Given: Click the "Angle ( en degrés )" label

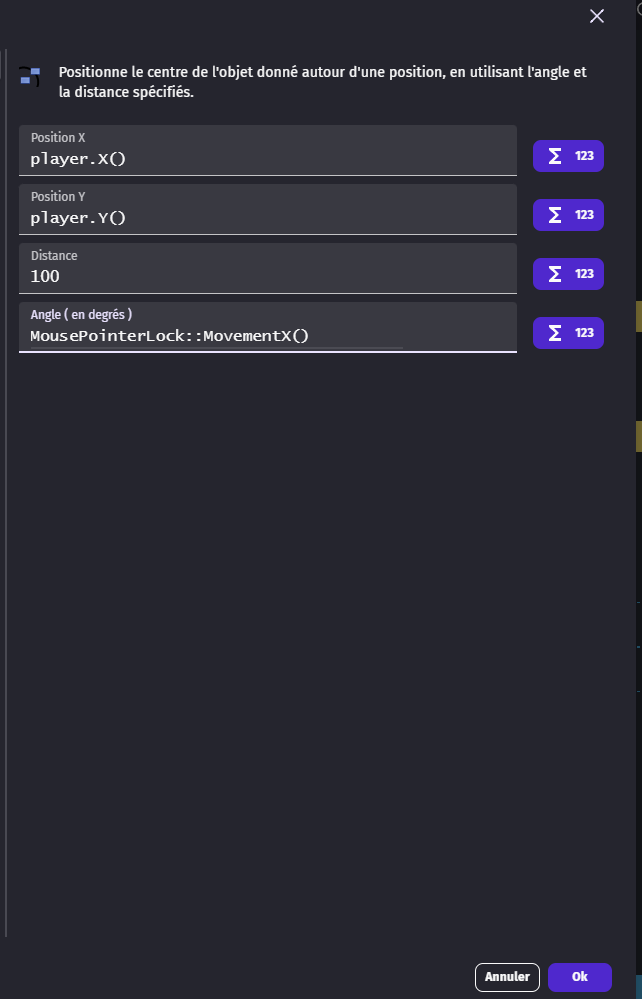Looking at the screenshot, I should point(82,314).
